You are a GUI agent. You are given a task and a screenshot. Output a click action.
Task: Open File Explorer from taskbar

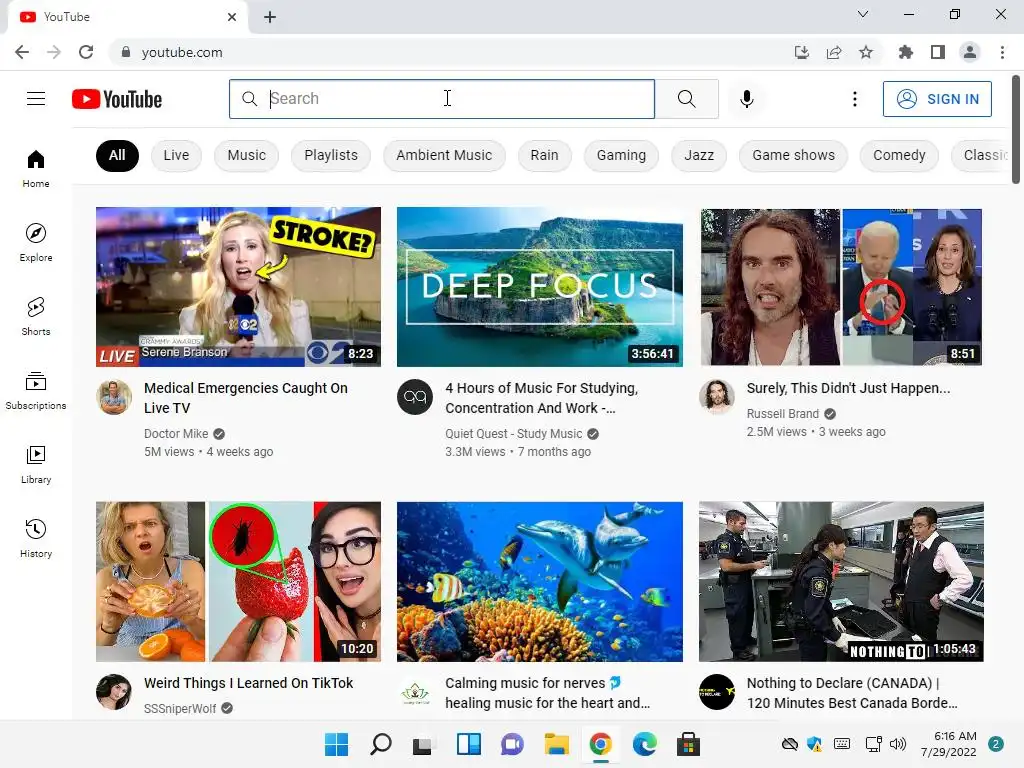coord(556,744)
